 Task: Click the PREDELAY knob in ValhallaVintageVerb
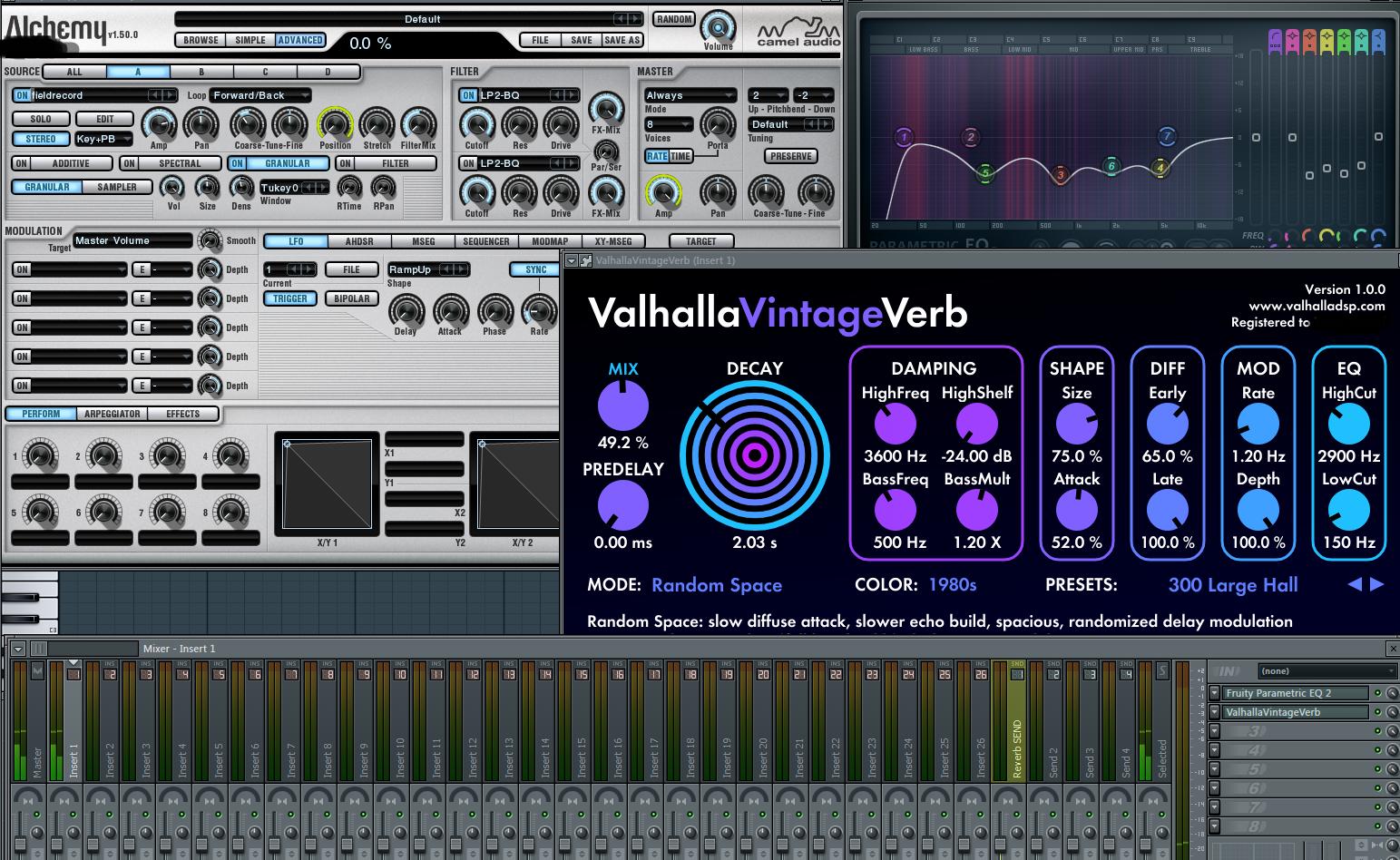(622, 505)
